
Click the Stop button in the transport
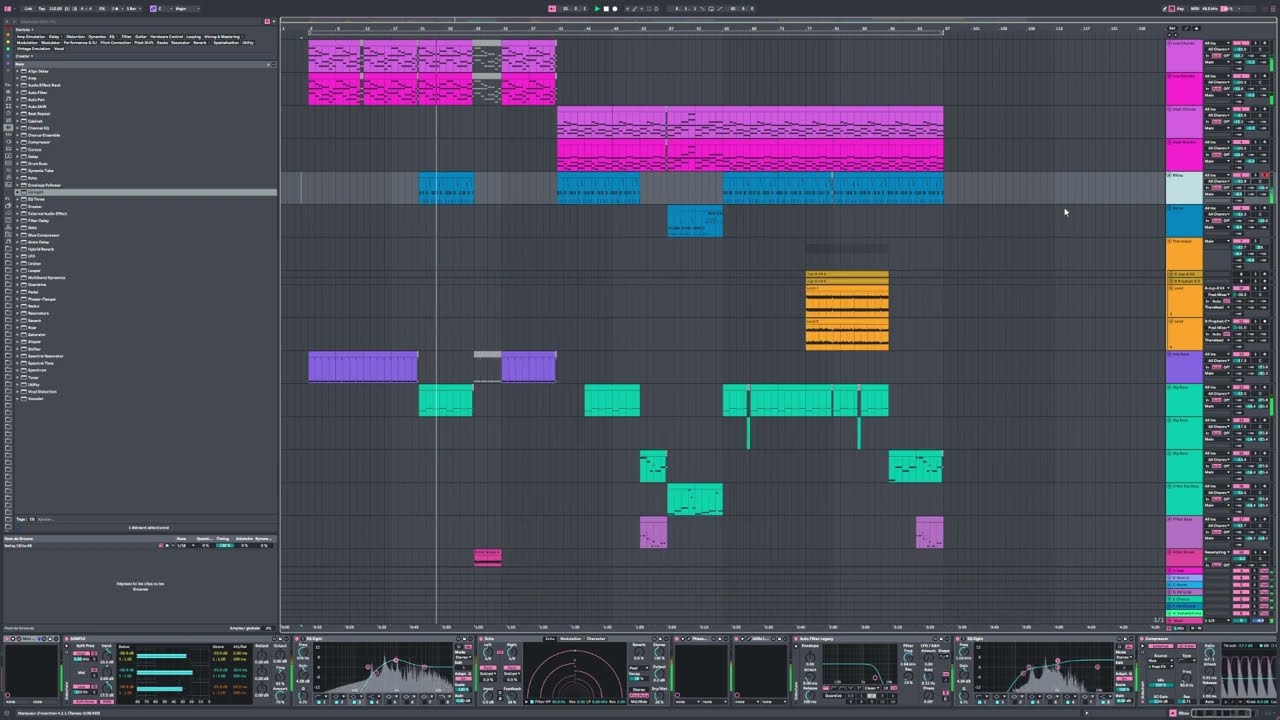coord(606,8)
